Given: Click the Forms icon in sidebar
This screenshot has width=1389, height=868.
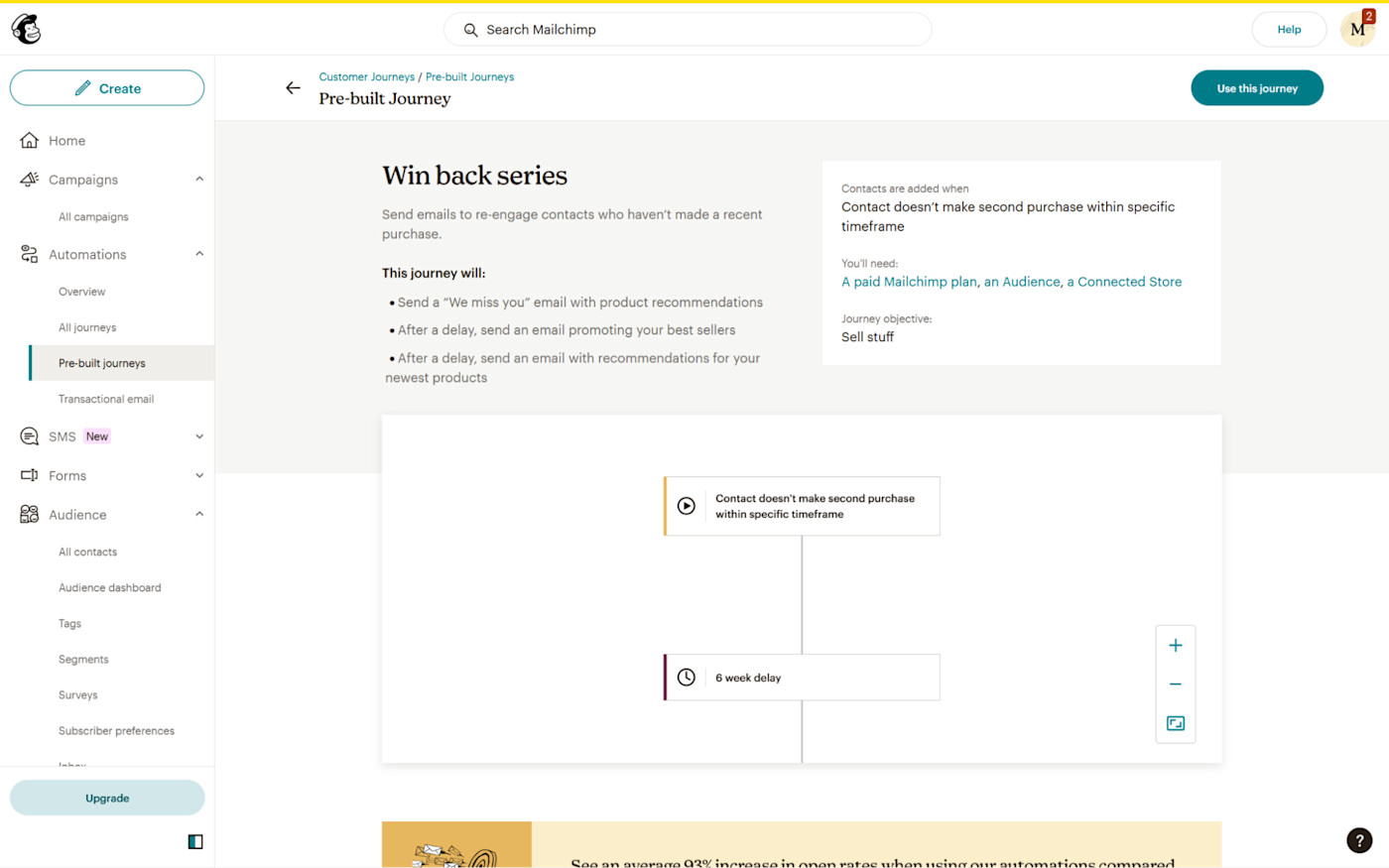Looking at the screenshot, I should pyautogui.click(x=30, y=476).
